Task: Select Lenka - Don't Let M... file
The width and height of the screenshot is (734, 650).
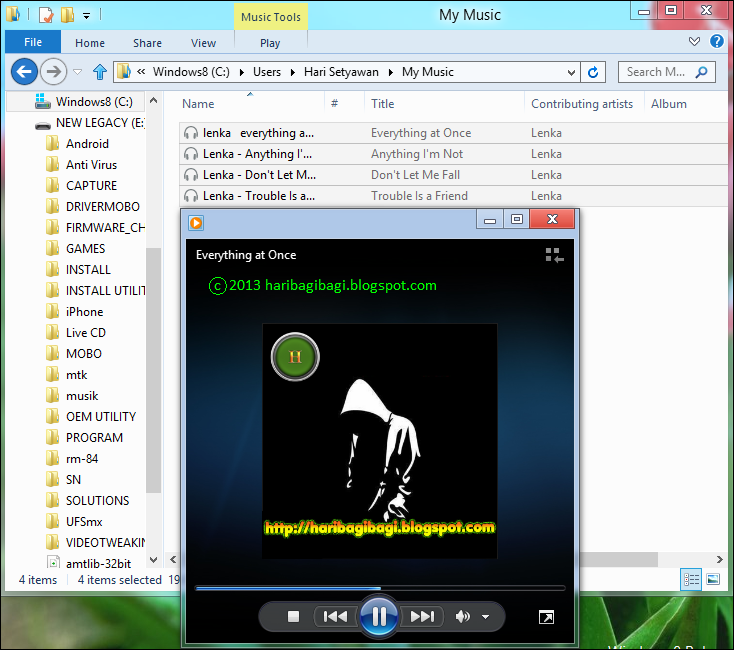Action: (x=453, y=175)
